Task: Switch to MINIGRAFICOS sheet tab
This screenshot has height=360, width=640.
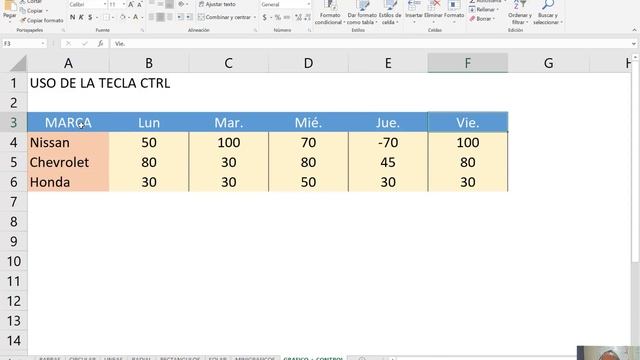Action: point(255,358)
